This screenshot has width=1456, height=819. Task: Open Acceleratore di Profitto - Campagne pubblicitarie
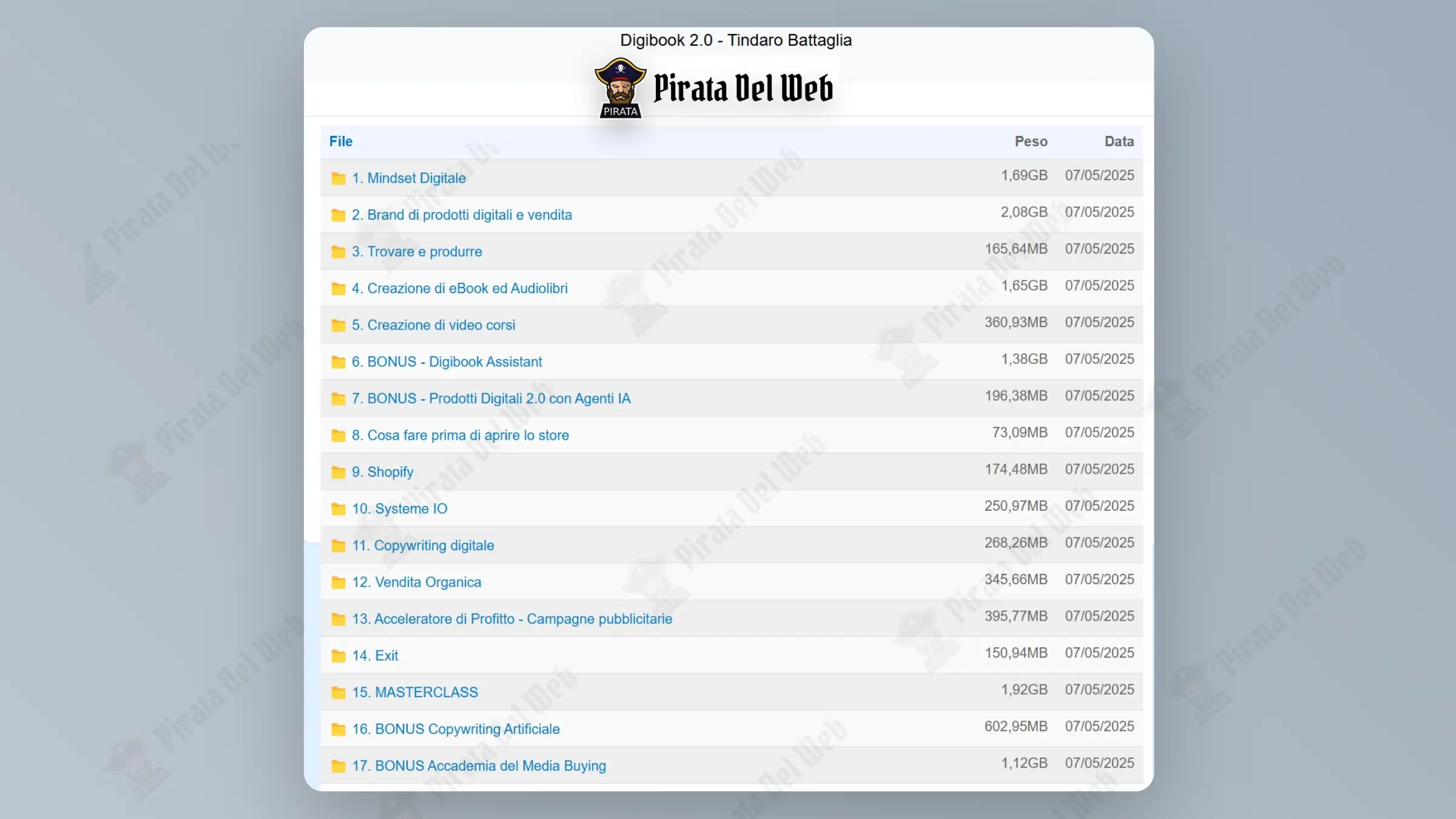pyautogui.click(x=511, y=619)
